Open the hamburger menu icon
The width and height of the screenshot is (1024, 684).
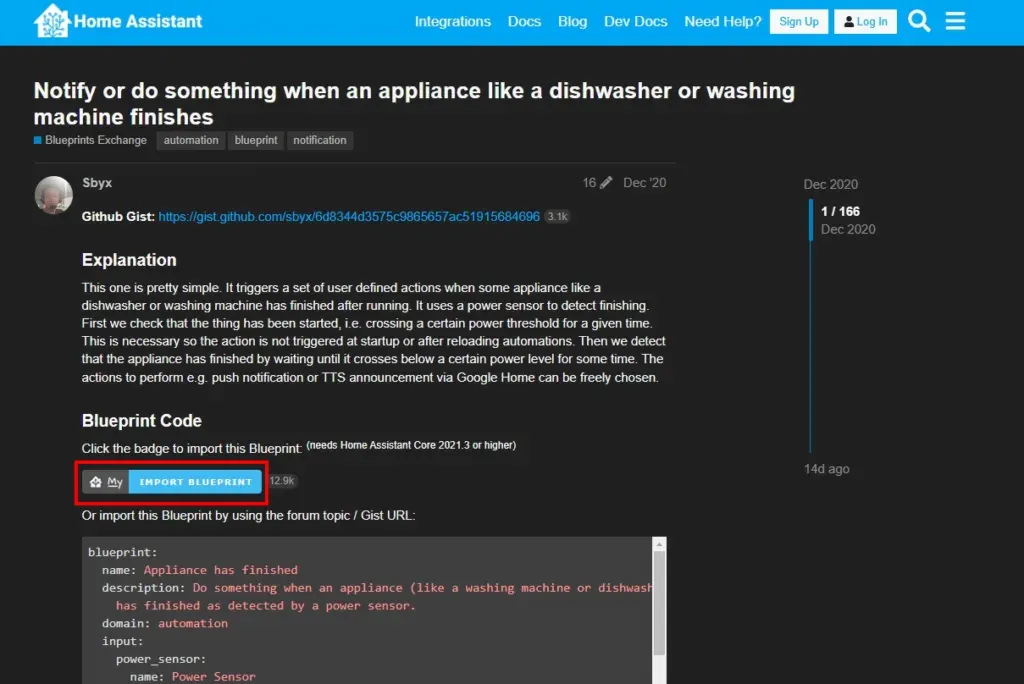coord(955,21)
